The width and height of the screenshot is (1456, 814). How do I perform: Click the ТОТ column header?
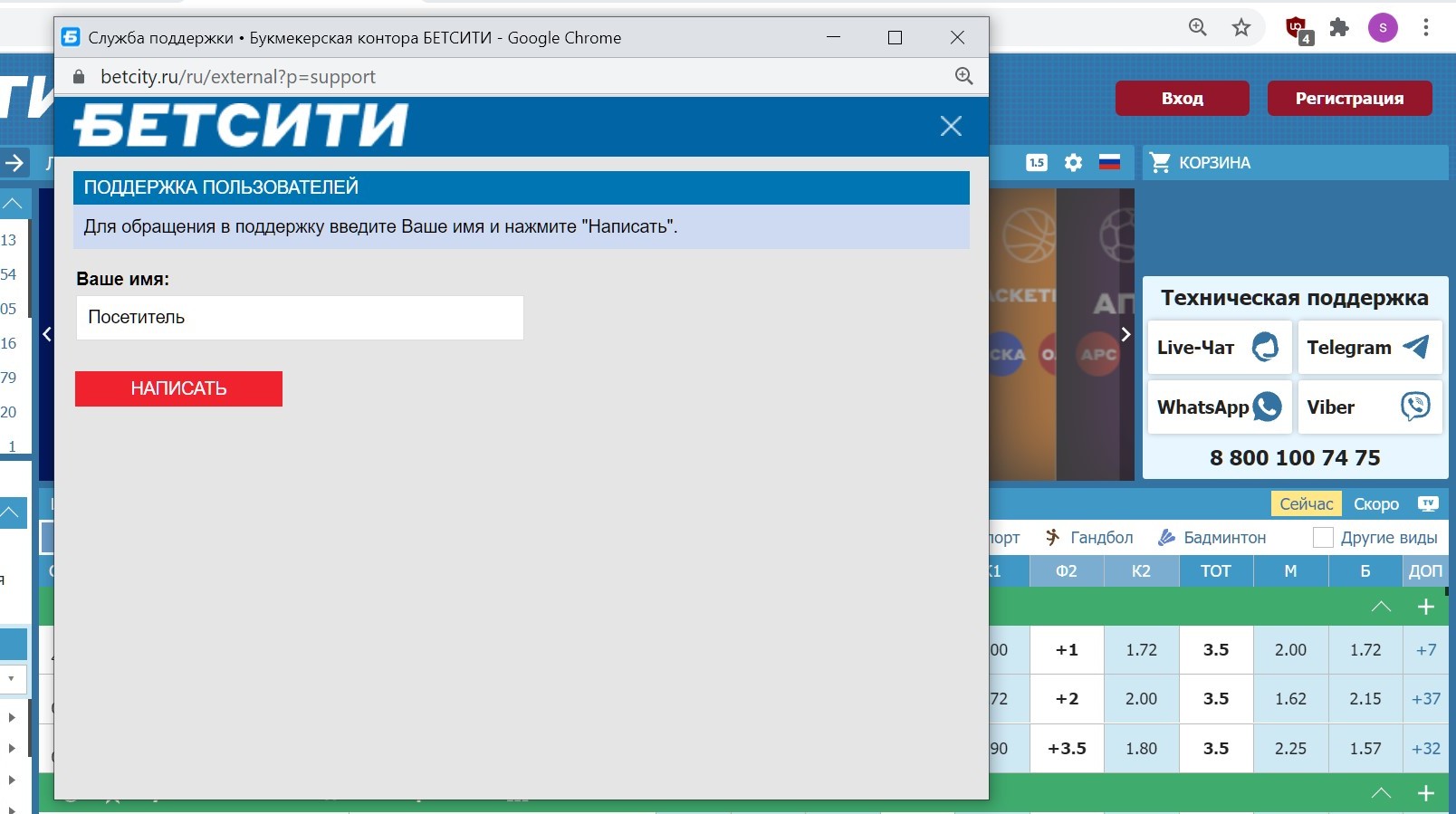pyautogui.click(x=1216, y=571)
